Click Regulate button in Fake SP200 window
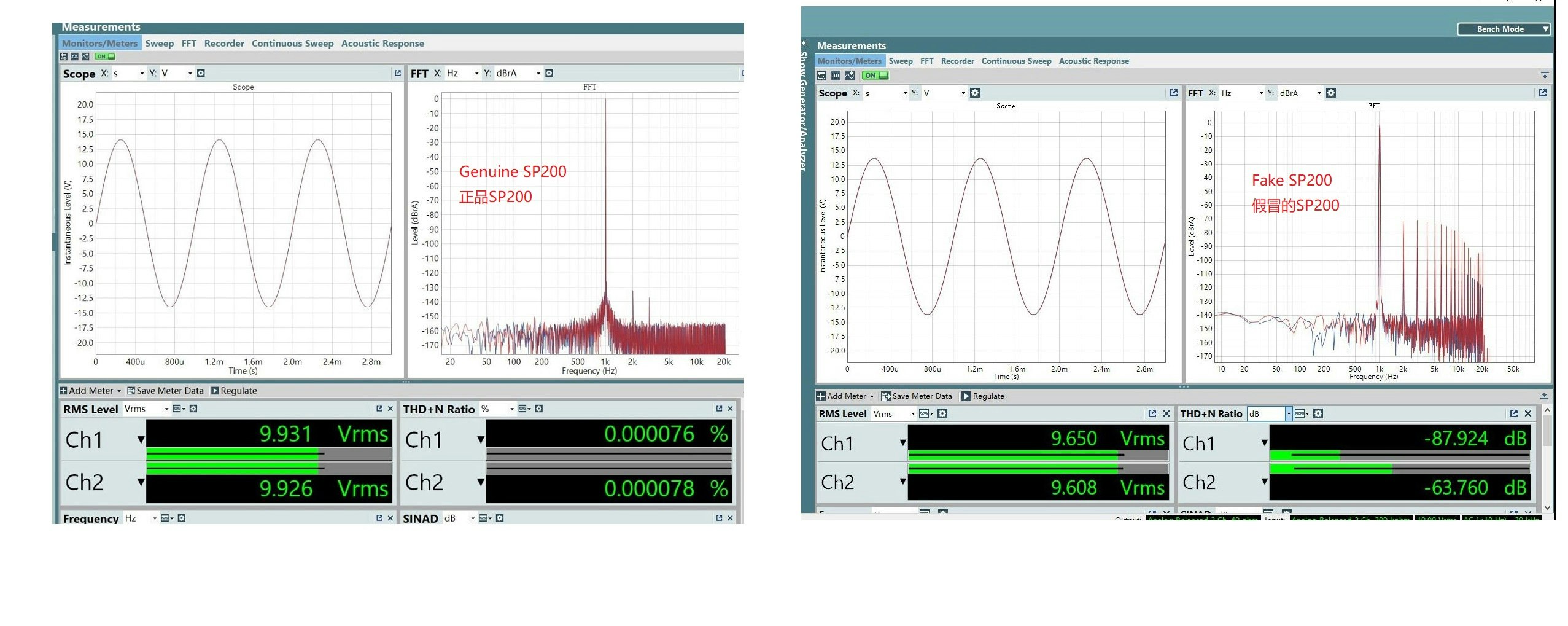1568x626 pixels. coord(983,396)
